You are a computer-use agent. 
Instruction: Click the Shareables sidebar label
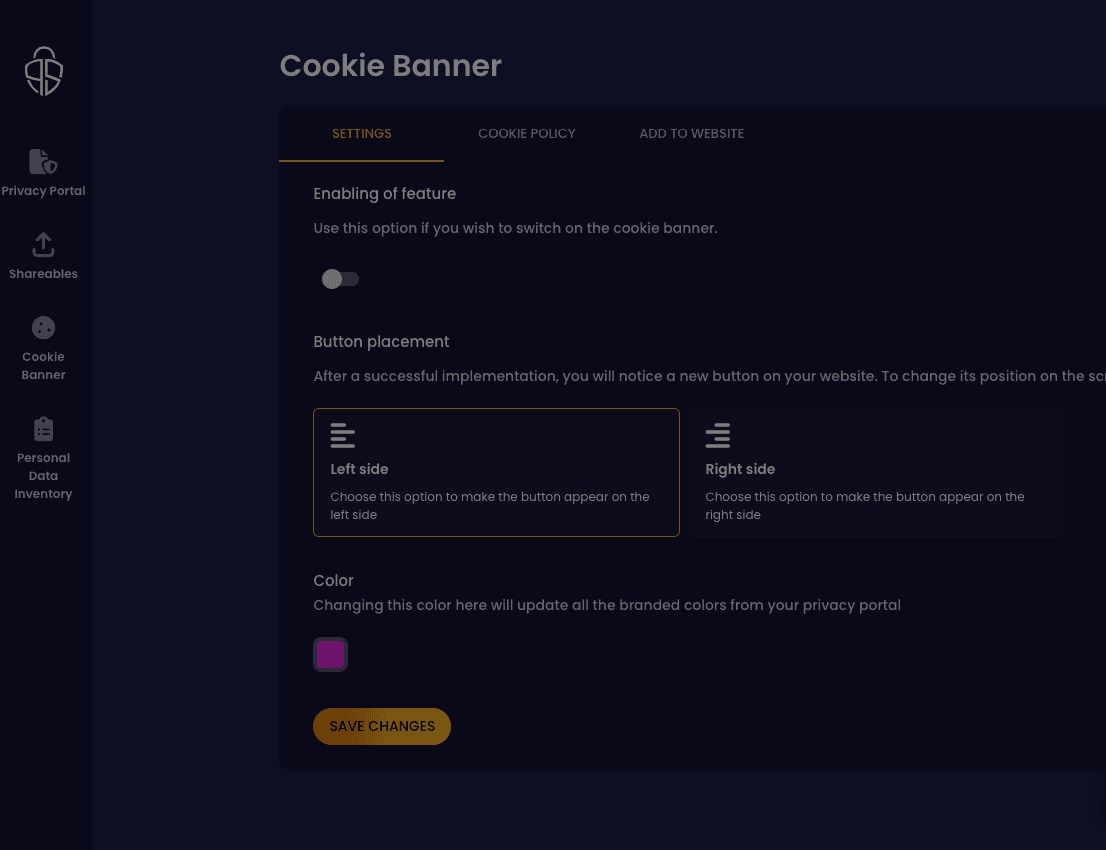(43, 274)
